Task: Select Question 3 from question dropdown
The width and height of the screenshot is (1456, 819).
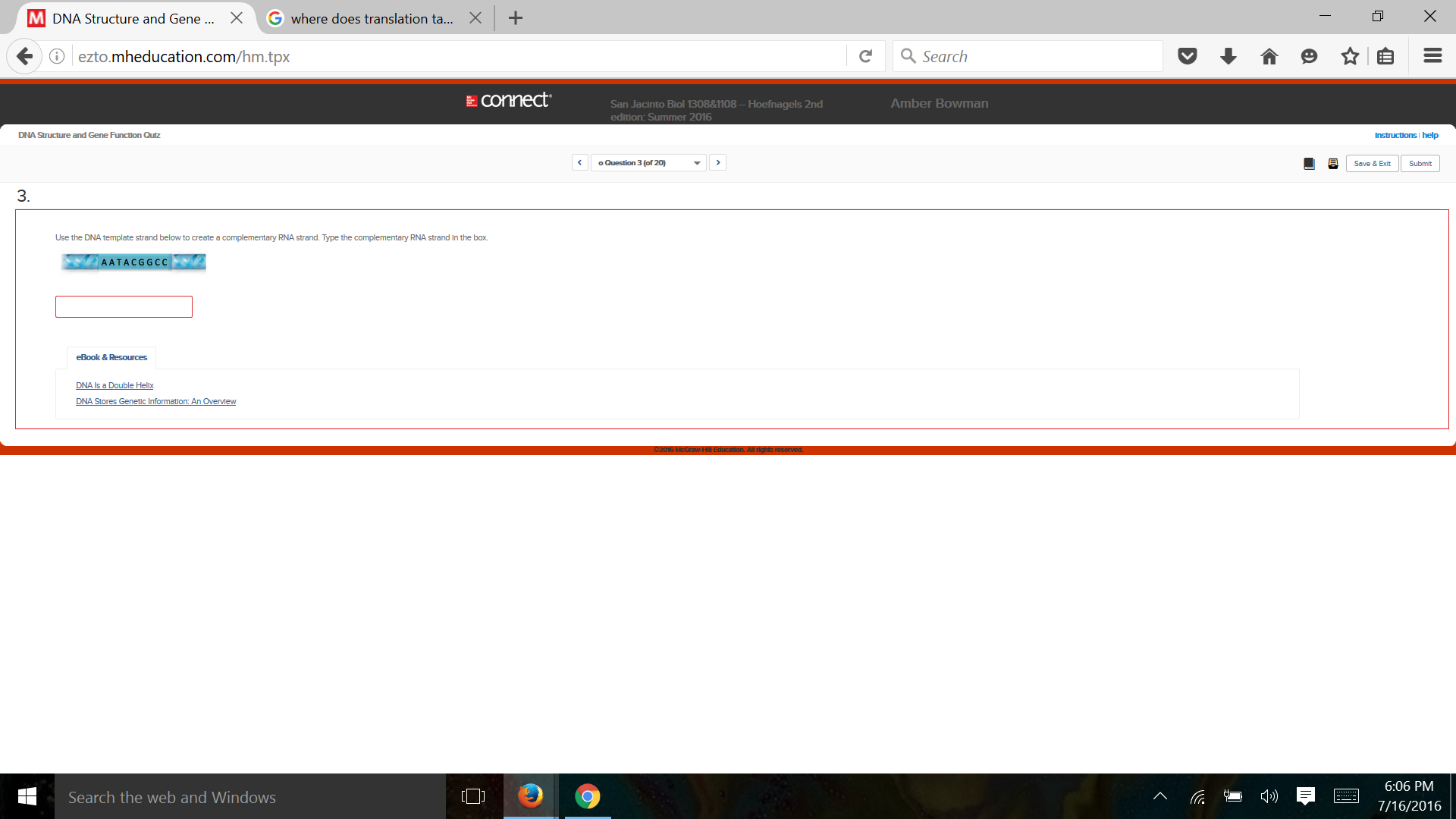Action: 648,162
